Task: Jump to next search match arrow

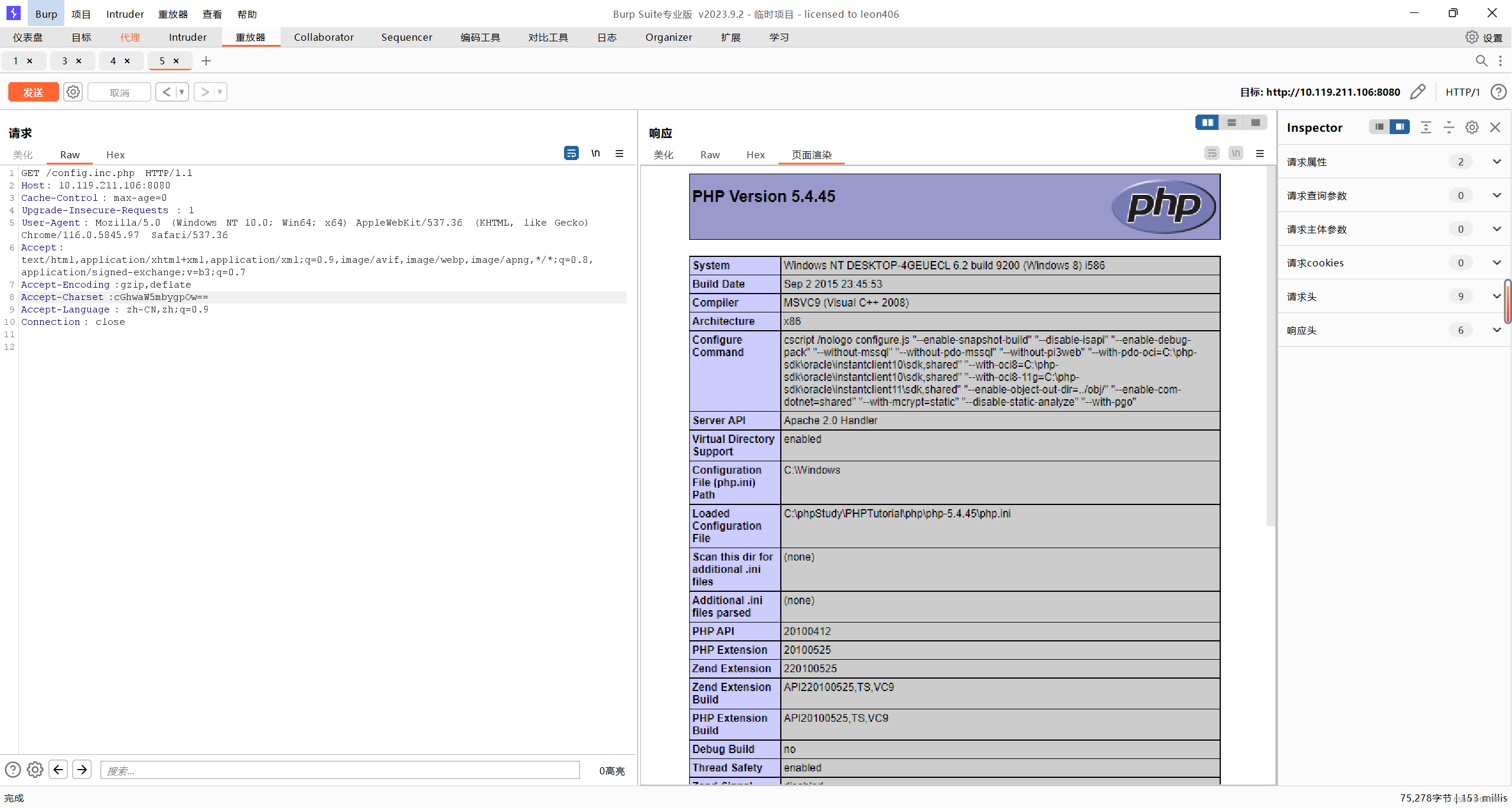Action: [82, 770]
